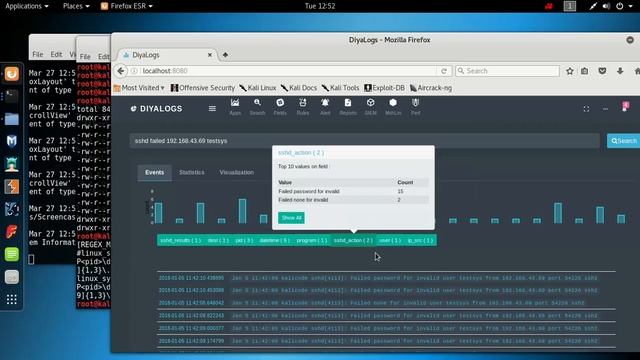Open the Kali Linux bookmark
This screenshot has width=640, height=360.
(x=258, y=88)
